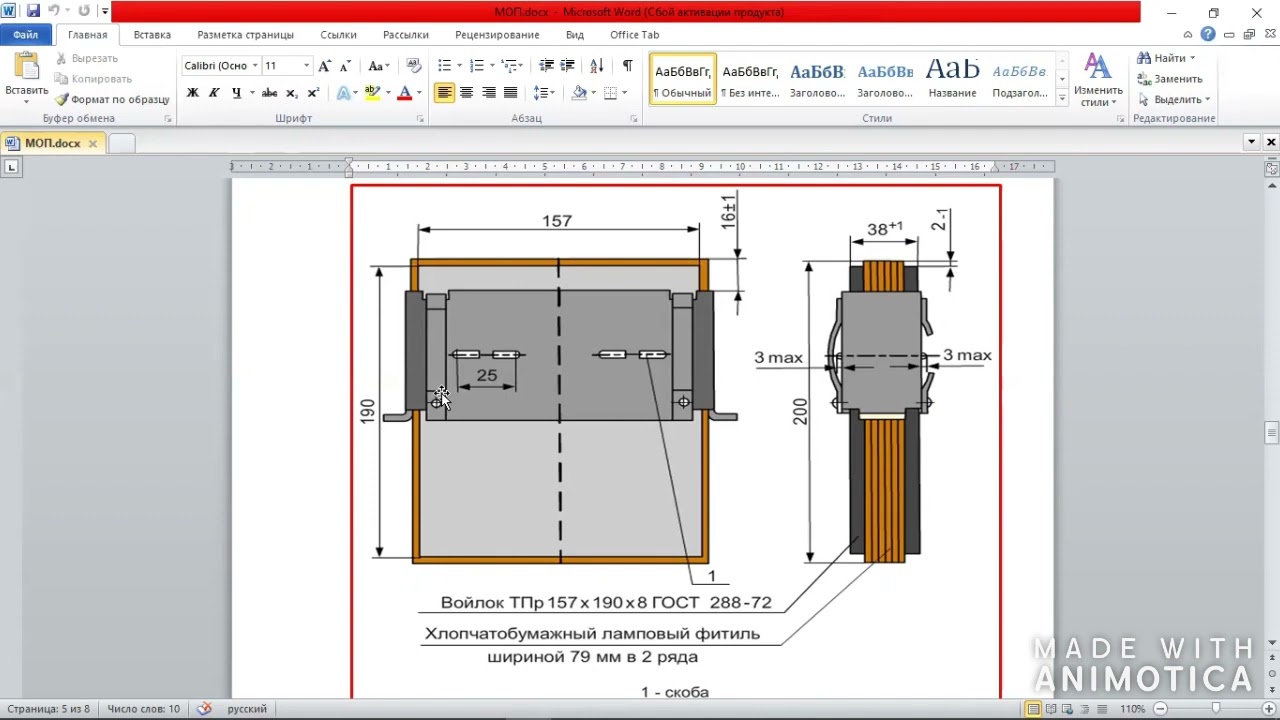Image resolution: width=1280 pixels, height=720 pixels.
Task: Click the Shading paint bucket icon
Action: coord(579,92)
